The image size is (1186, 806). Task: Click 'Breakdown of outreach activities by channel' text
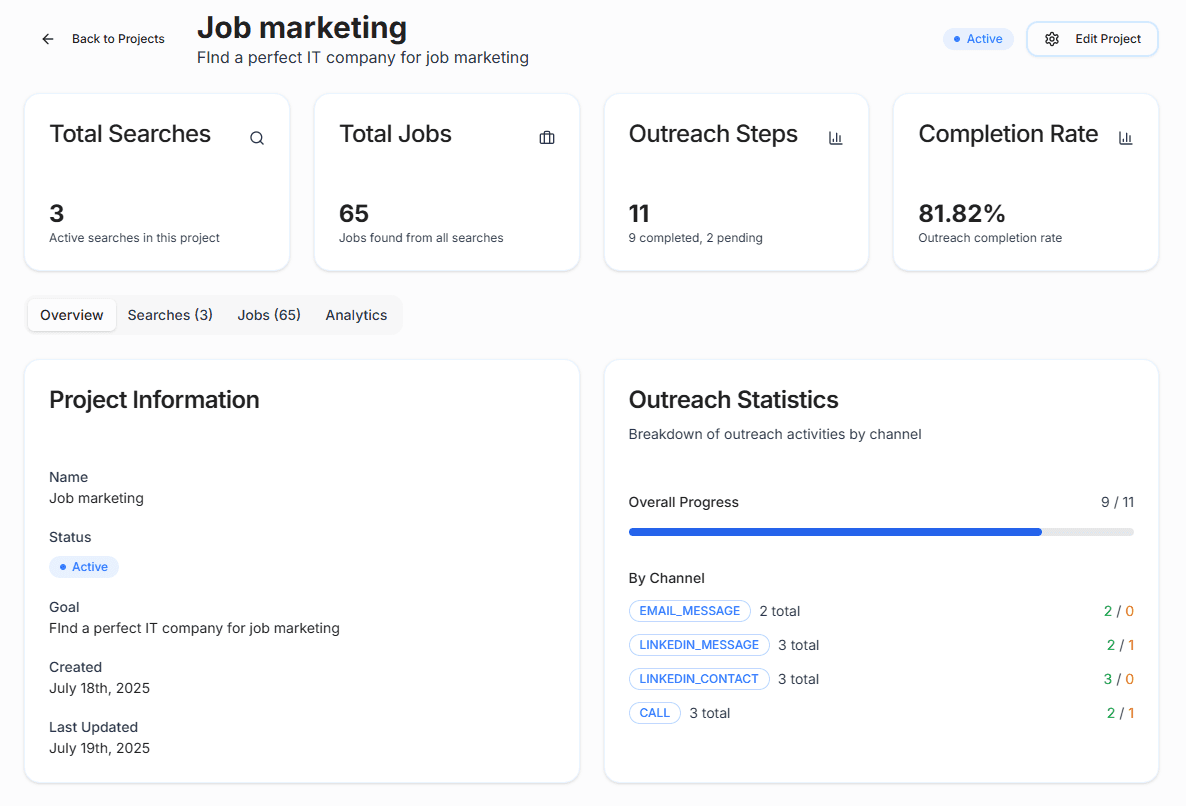click(775, 434)
